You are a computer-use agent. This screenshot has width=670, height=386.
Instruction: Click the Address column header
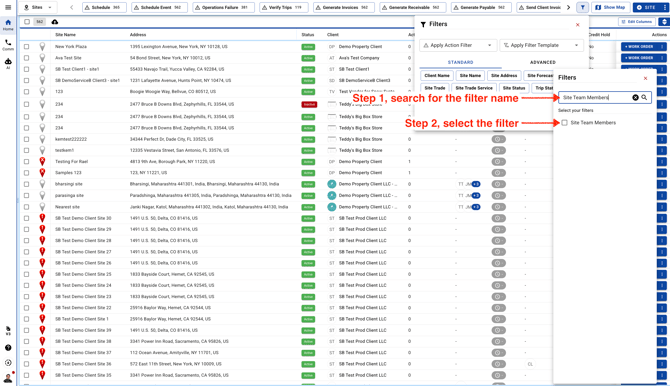click(x=138, y=35)
